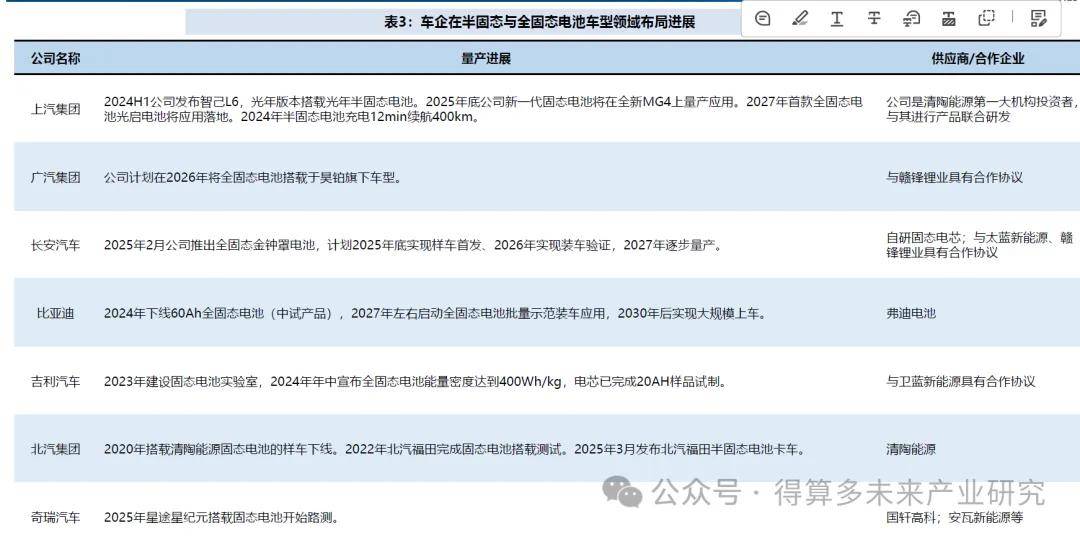Click the 奇瑞汽车 company cell
This screenshot has width=1080, height=536.
click(56, 517)
